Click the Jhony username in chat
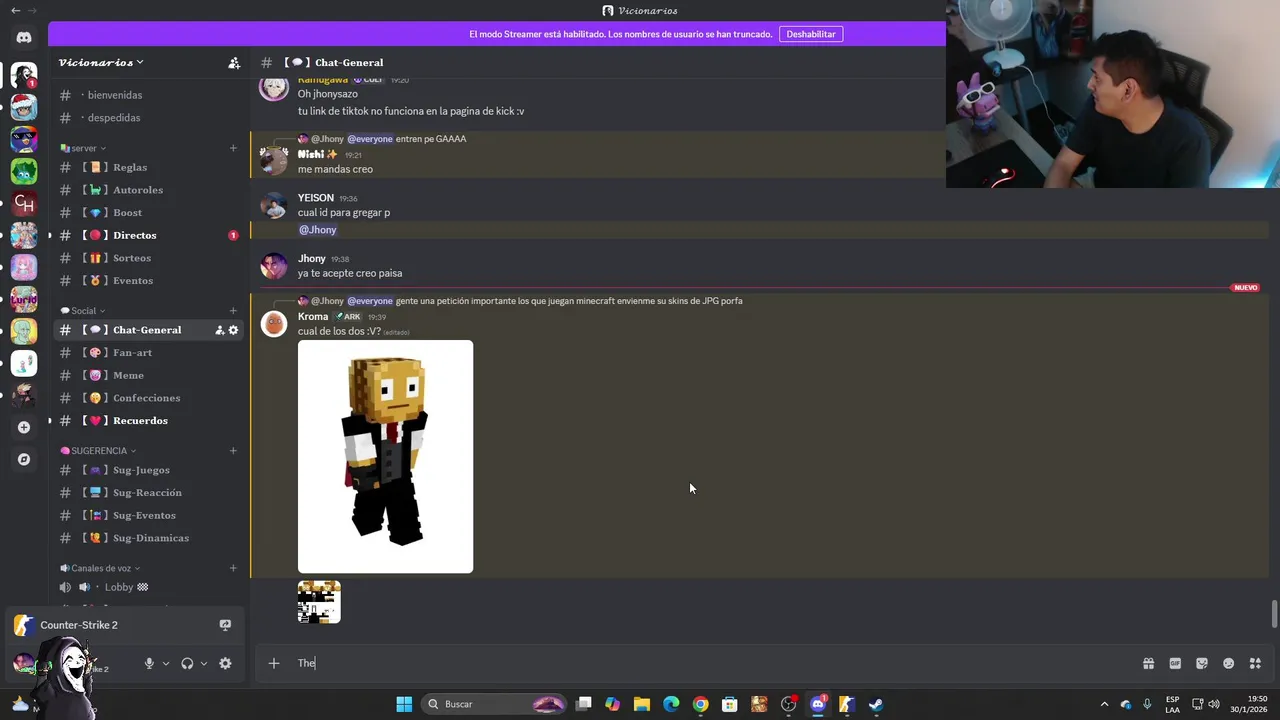This screenshot has width=1280, height=720. point(312,259)
